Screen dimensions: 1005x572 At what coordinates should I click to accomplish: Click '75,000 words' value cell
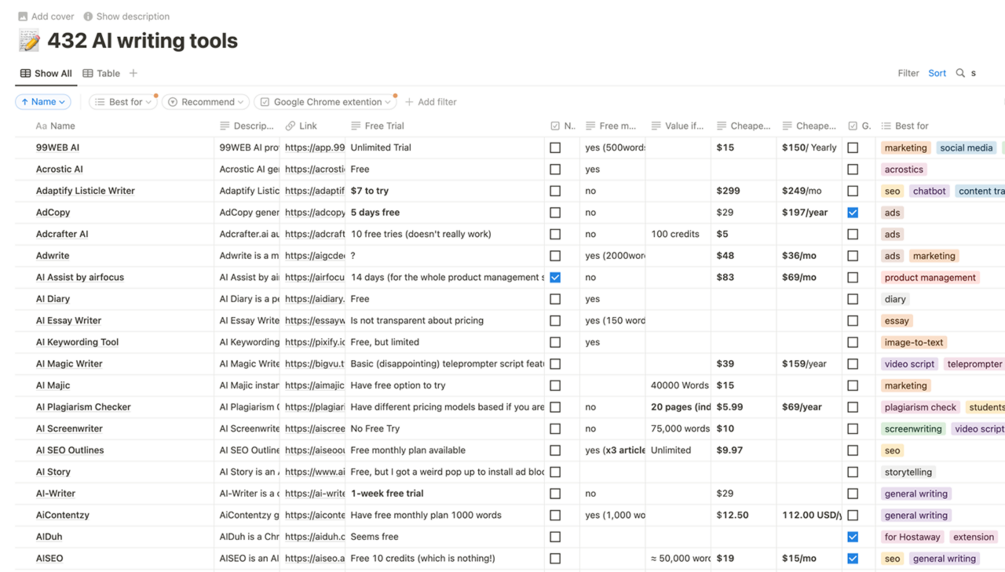click(680, 428)
